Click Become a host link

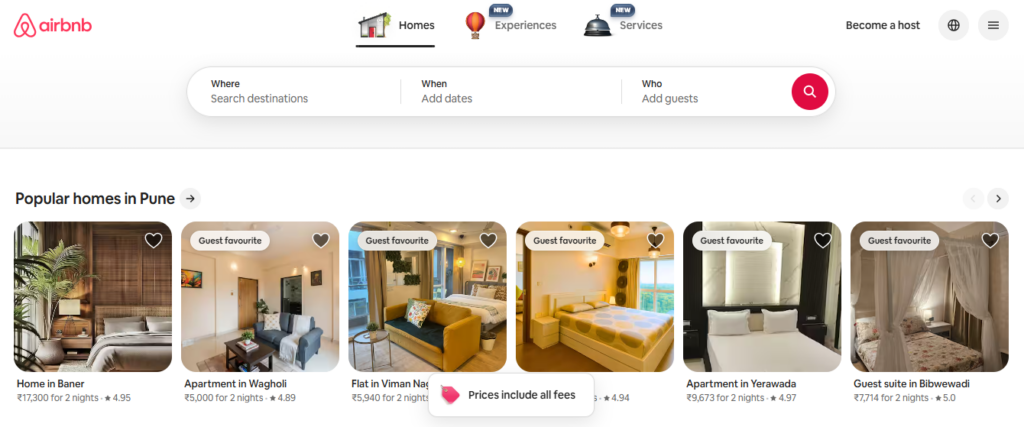click(882, 25)
